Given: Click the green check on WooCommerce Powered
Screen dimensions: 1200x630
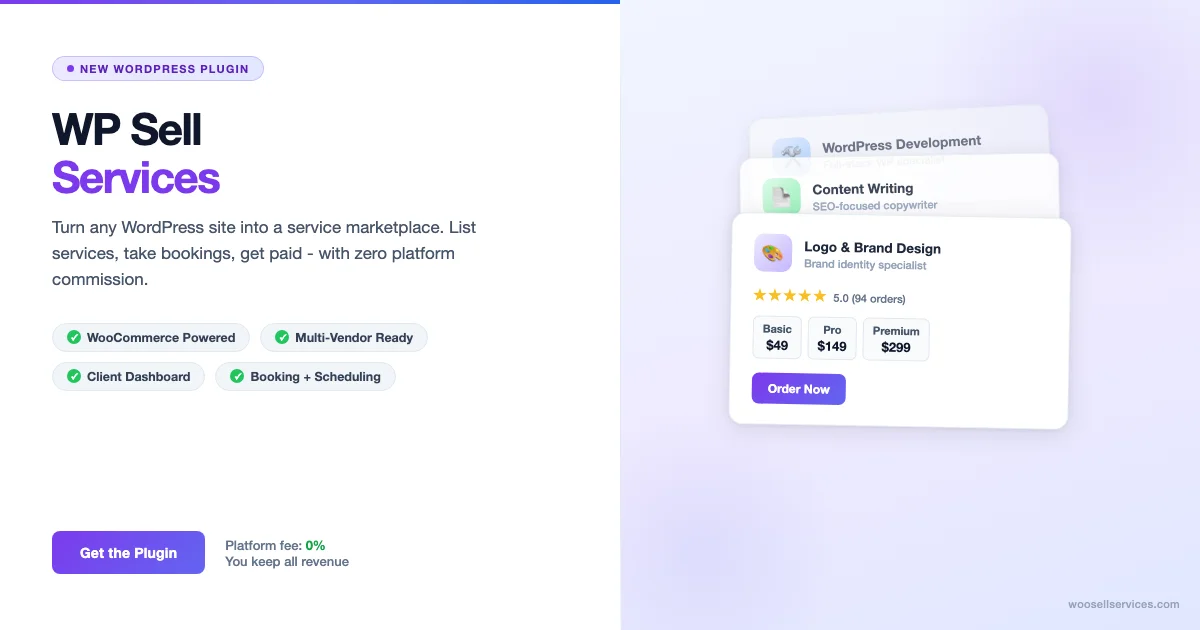Looking at the screenshot, I should 74,337.
